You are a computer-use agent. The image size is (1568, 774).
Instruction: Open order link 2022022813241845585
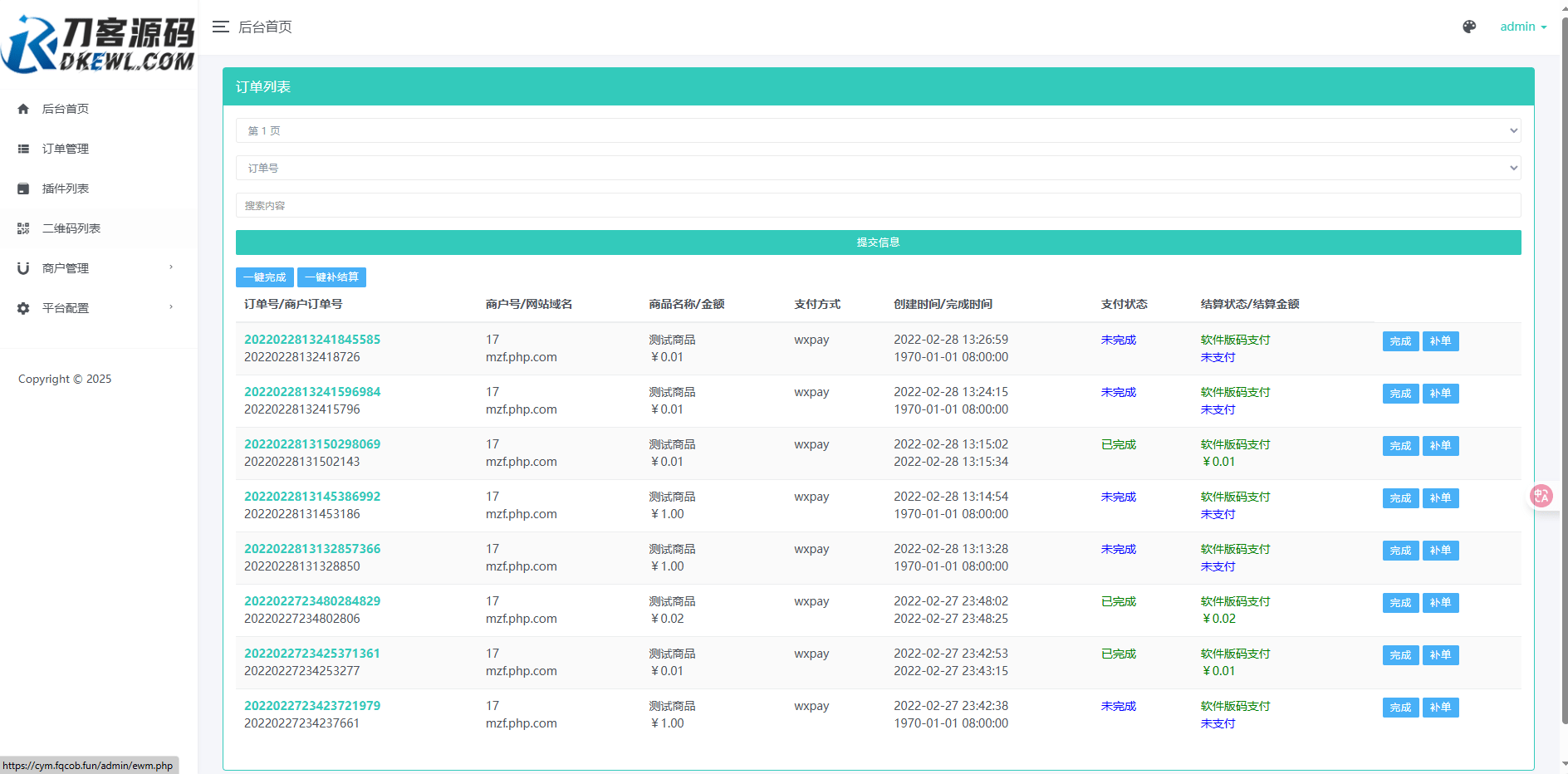click(312, 340)
